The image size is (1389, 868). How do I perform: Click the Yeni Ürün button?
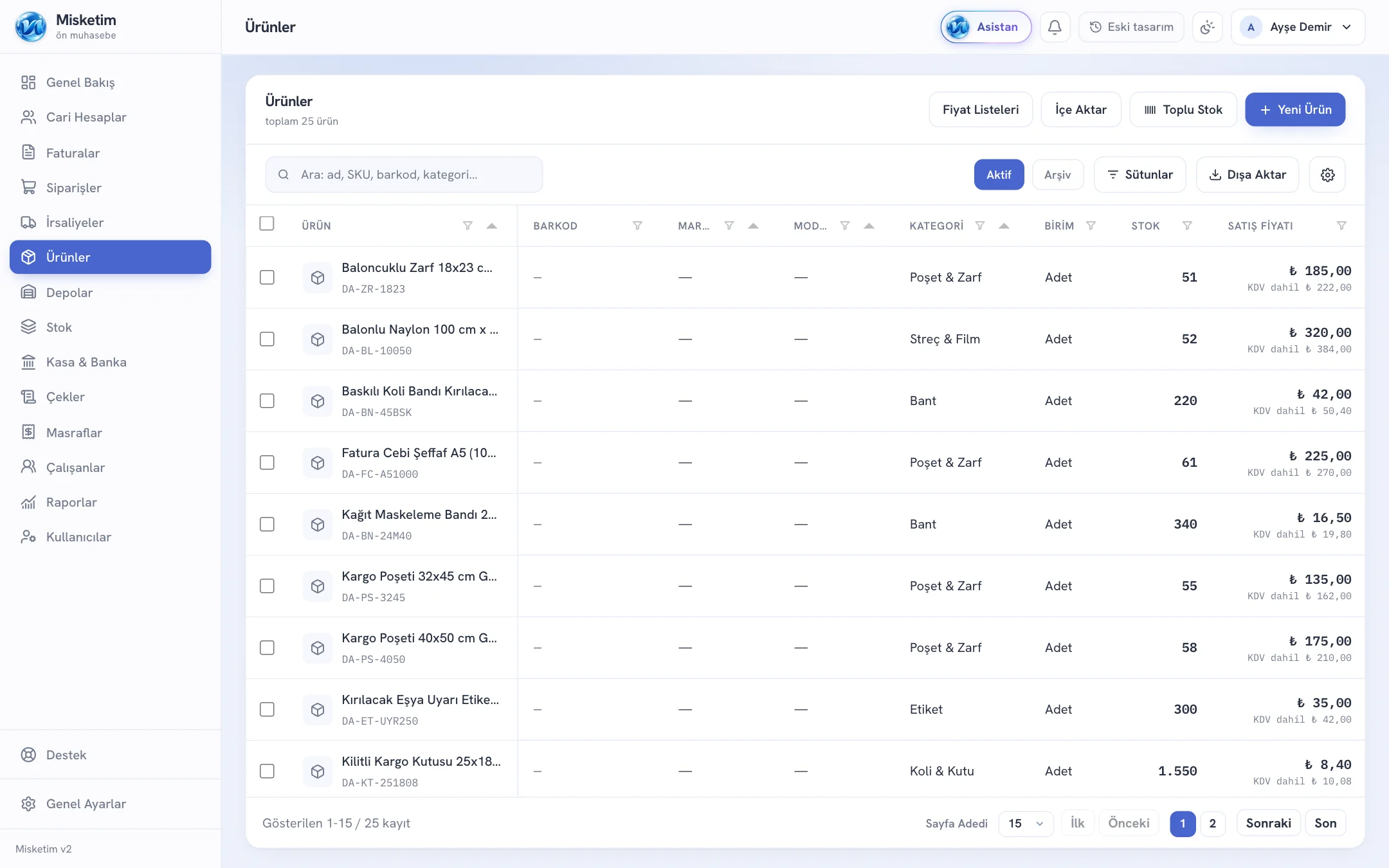[1295, 109]
